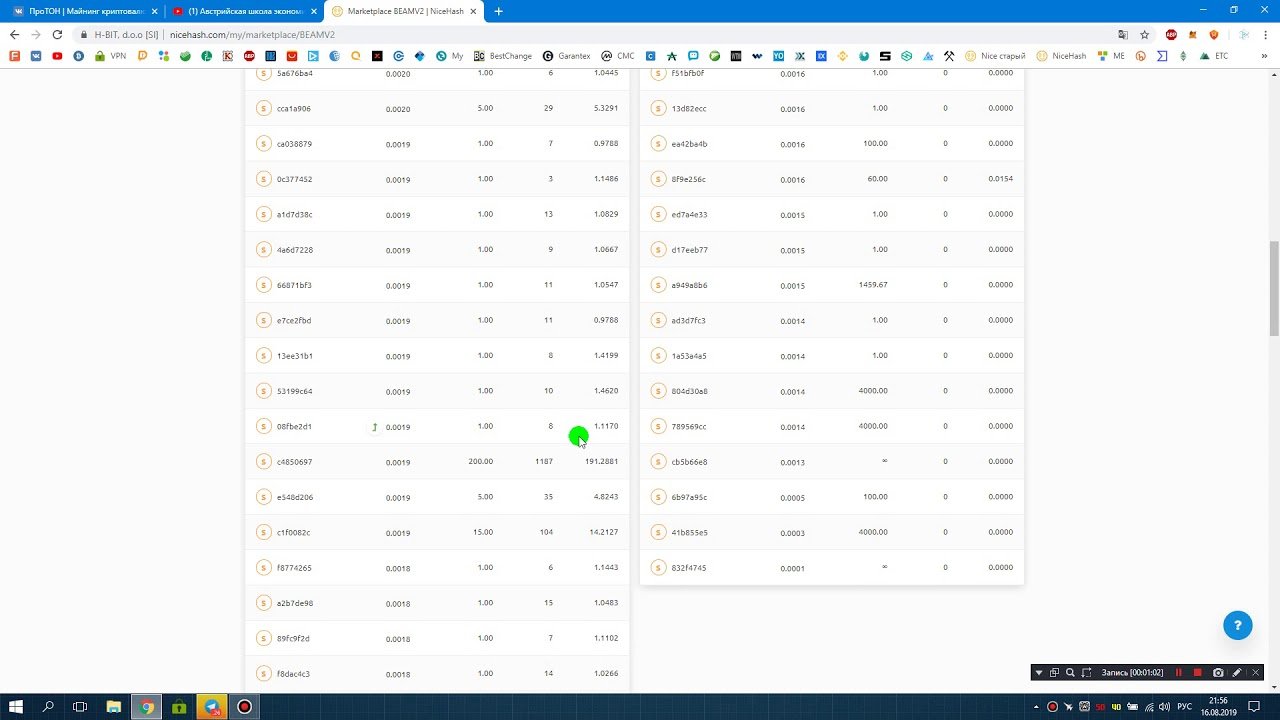
Task: Go back to the previous page
Action: 14,34
